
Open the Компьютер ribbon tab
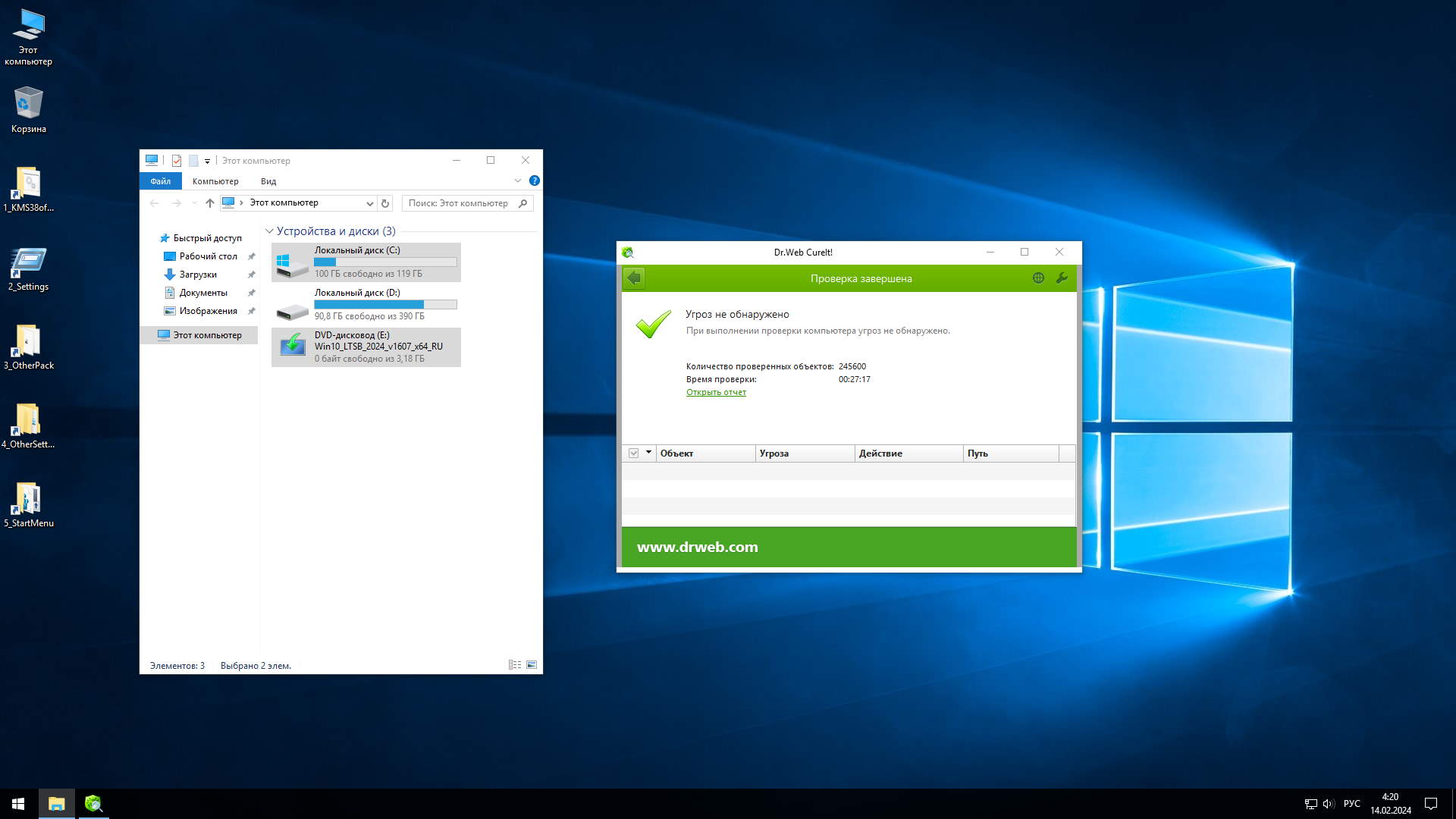pos(215,181)
